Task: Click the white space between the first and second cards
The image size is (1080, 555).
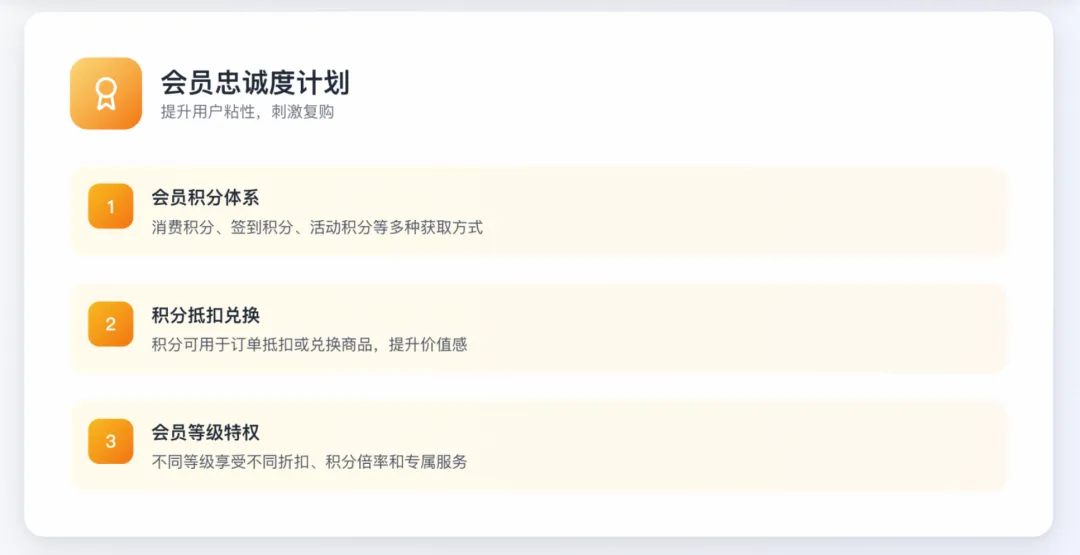Action: pyautogui.click(x=538, y=269)
